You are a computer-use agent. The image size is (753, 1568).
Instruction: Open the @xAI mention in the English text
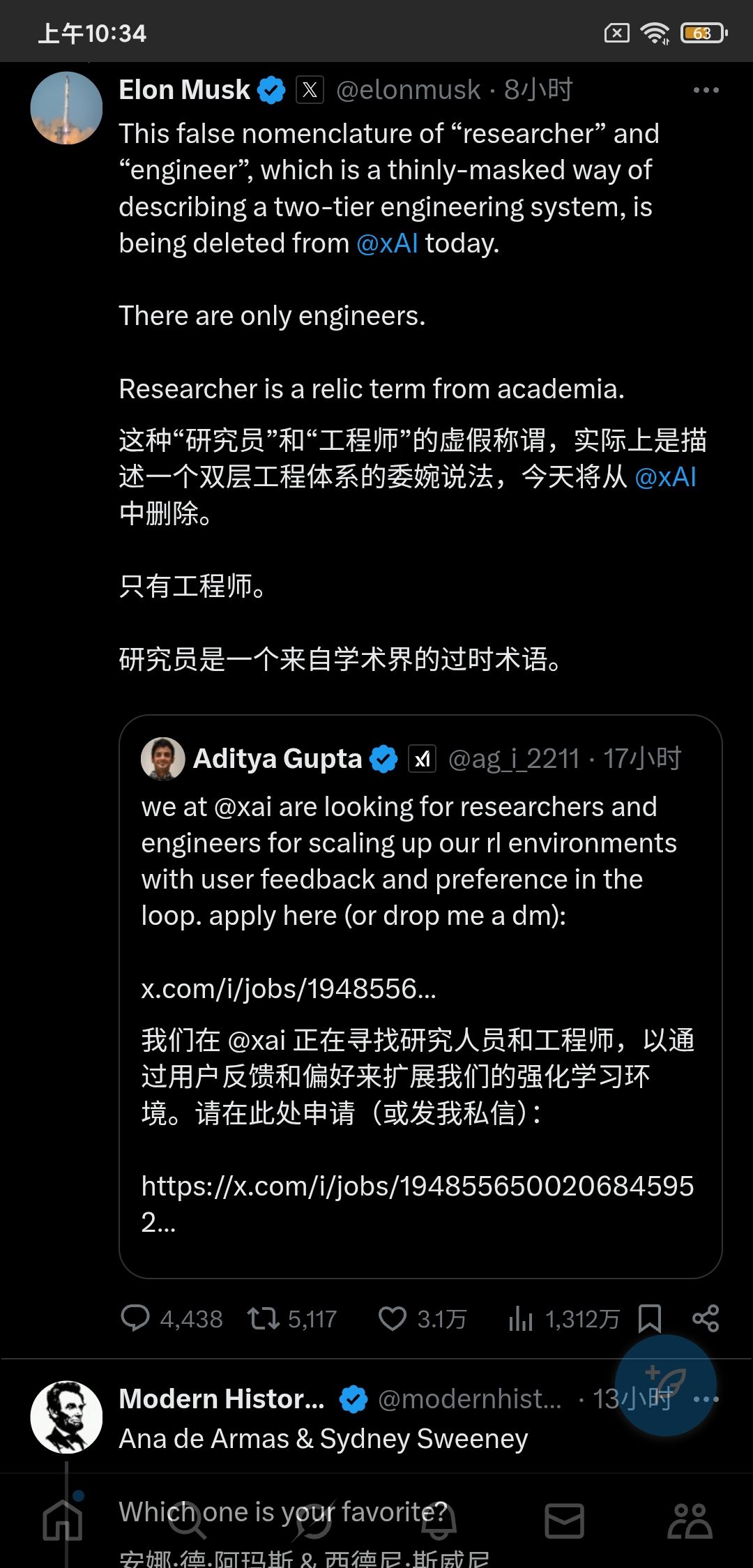coord(387,243)
